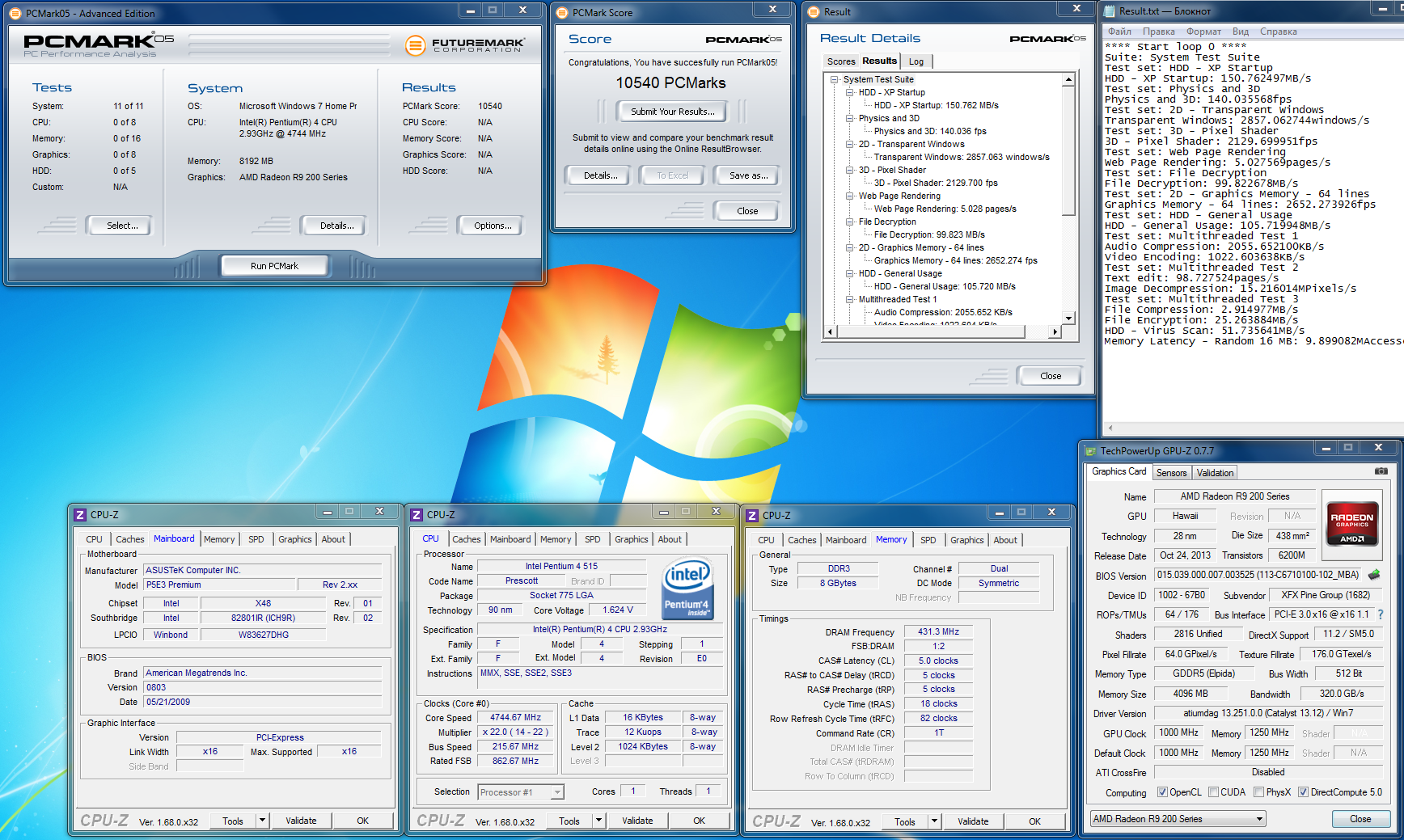1404x840 pixels.
Task: Click the PCMark Score window title icon
Action: pos(563,12)
